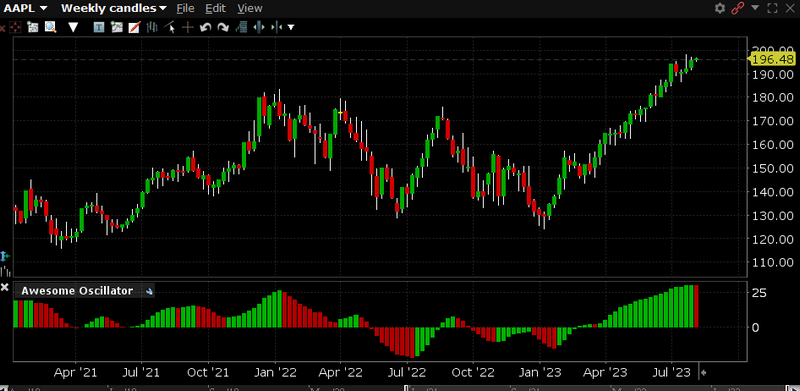800x391 pixels.
Task: Click the red four-arrow crosshair toolbar icon
Action: tap(15, 27)
